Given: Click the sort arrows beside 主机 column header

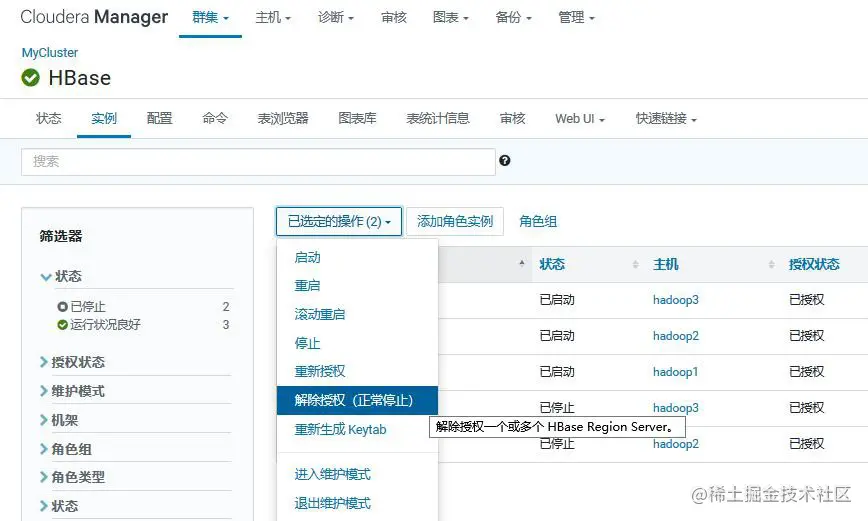Looking at the screenshot, I should (772, 264).
